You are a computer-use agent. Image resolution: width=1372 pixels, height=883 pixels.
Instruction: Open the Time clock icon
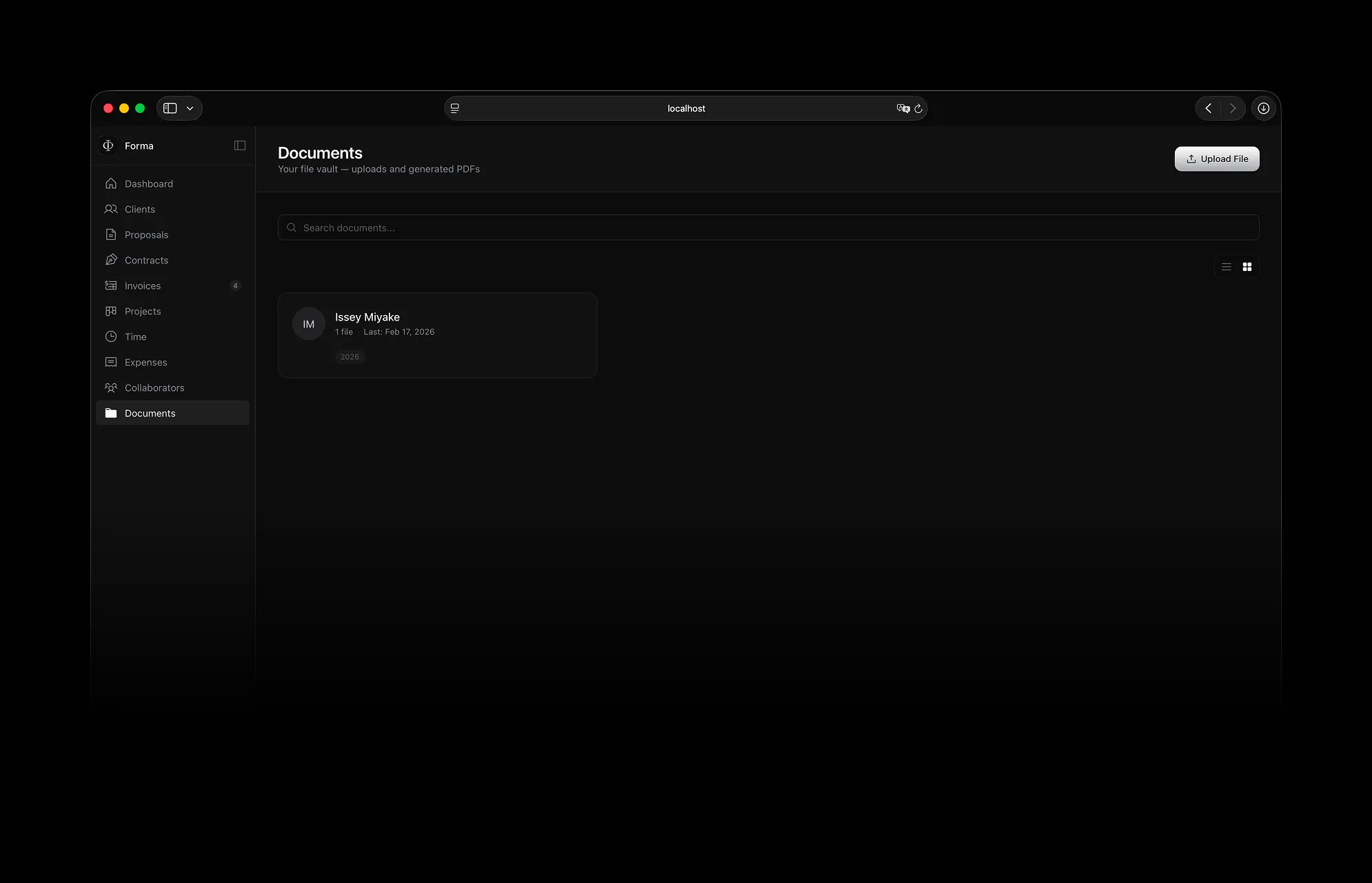tap(111, 337)
